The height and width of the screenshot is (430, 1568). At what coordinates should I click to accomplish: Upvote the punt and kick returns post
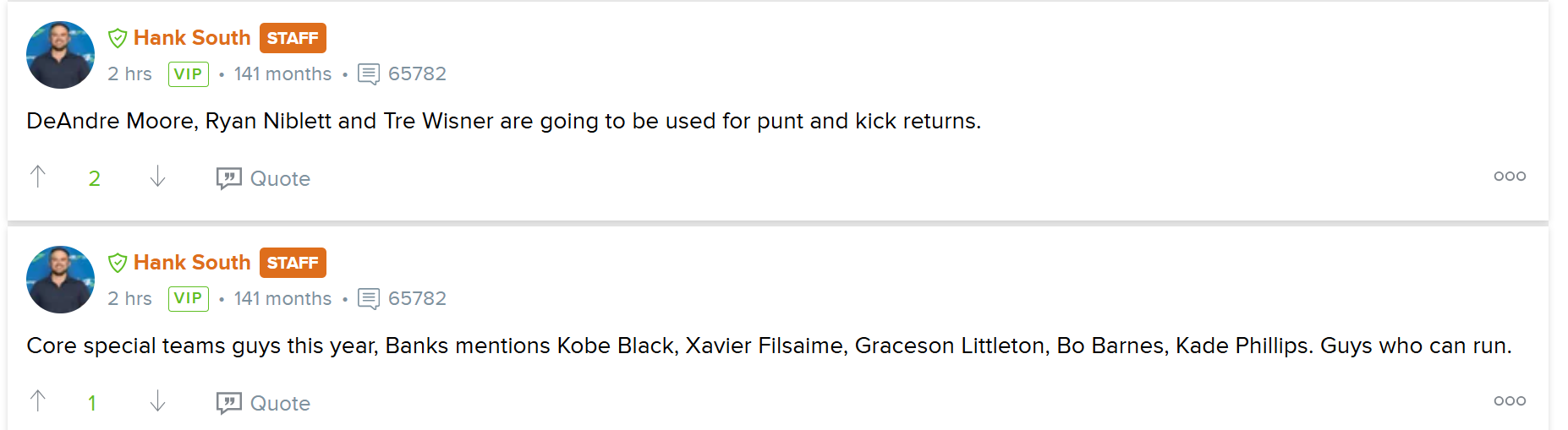pyautogui.click(x=38, y=177)
